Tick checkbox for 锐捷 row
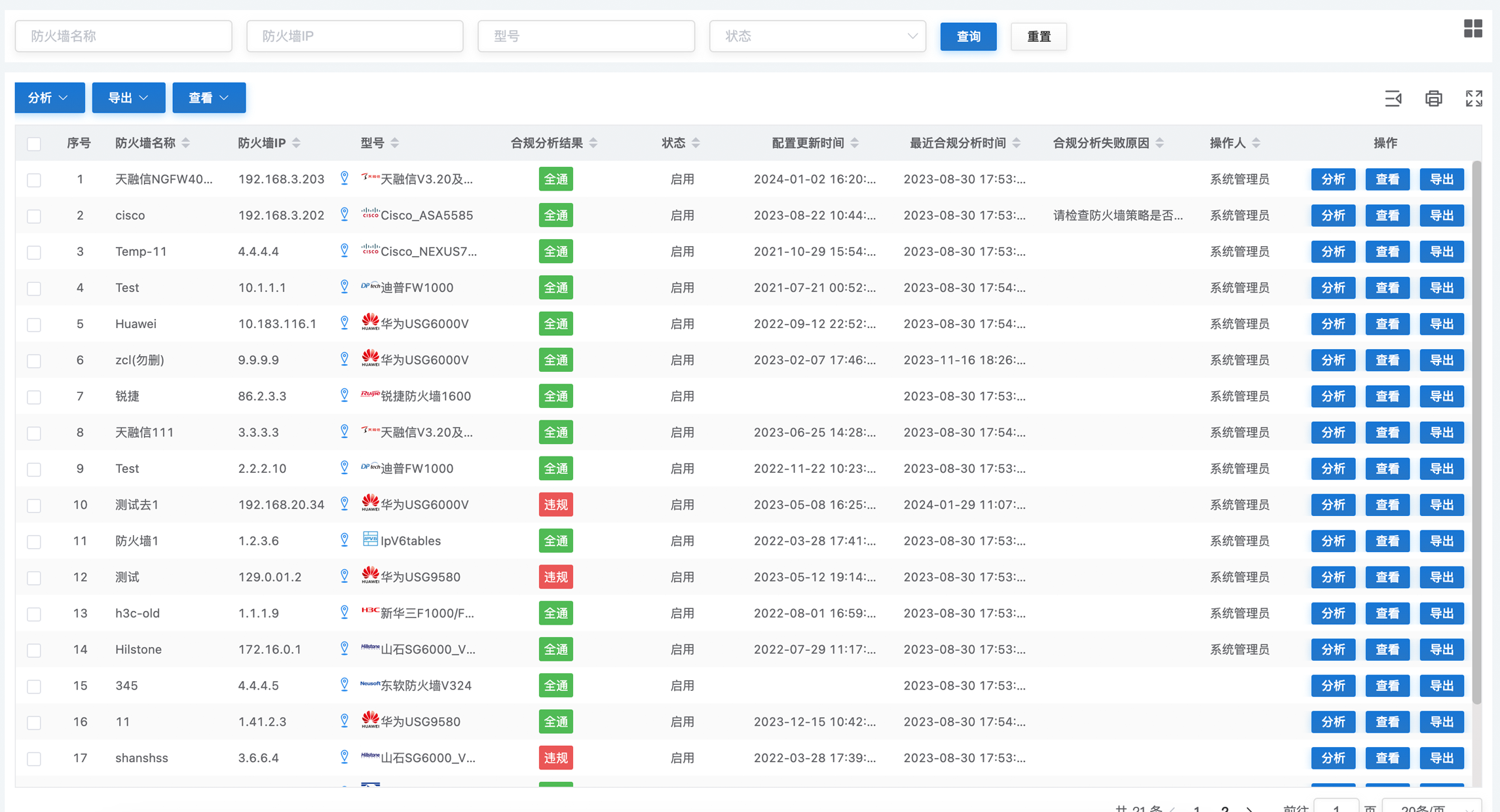 pyautogui.click(x=34, y=397)
